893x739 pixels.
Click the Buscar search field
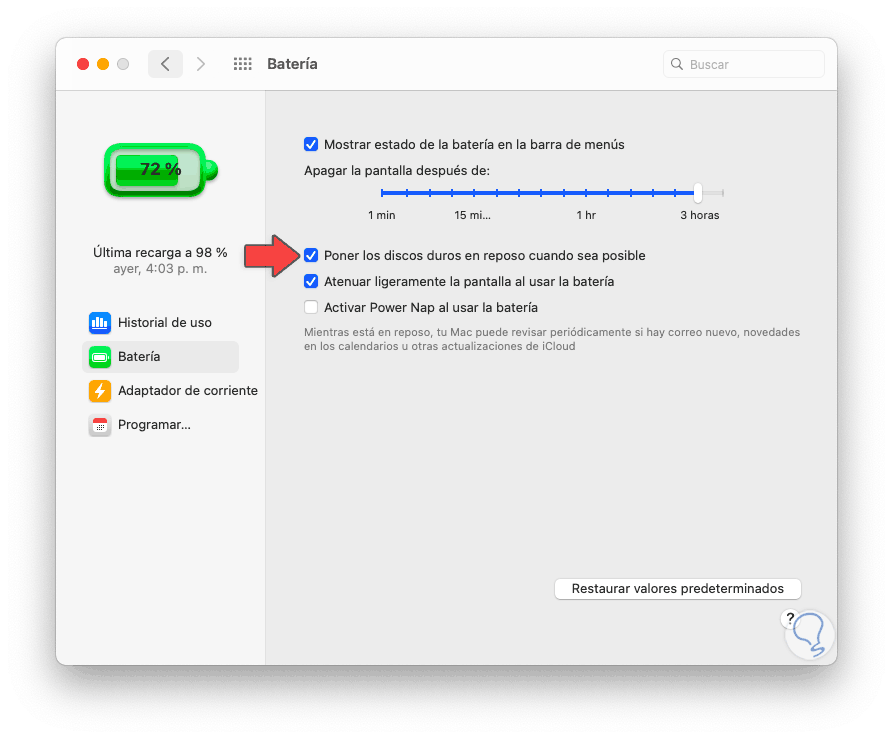(x=750, y=64)
